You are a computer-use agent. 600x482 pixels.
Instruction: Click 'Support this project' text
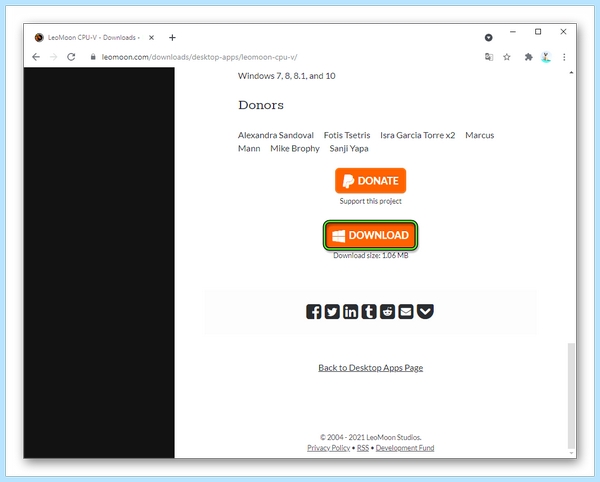click(x=370, y=201)
